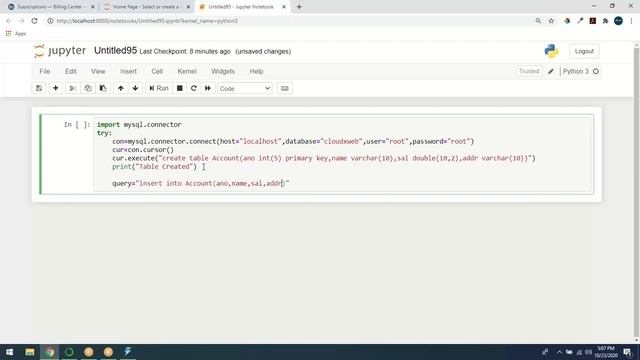
Task: Restart the kernel icon
Action: 194,88
